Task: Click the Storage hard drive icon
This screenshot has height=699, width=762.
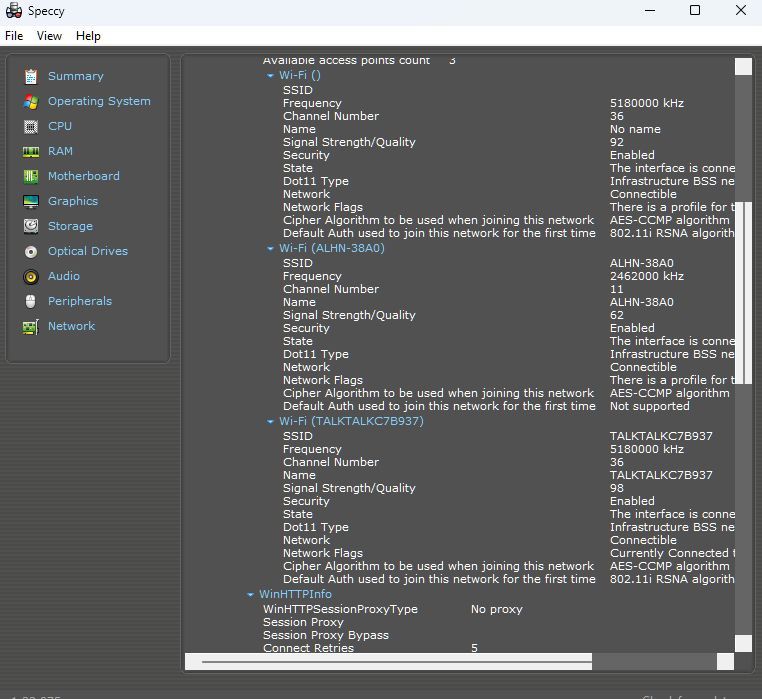Action: click(x=31, y=226)
